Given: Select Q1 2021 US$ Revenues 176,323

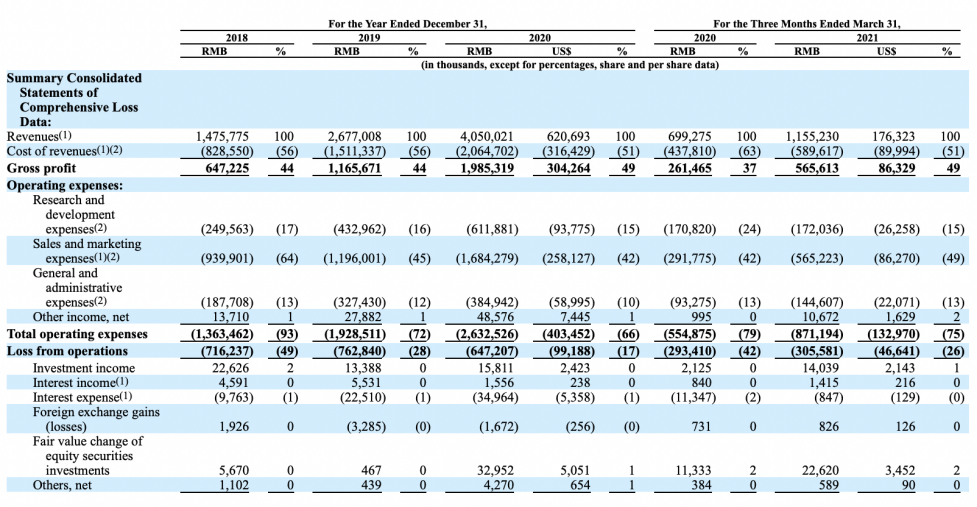Looking at the screenshot, I should (893, 136).
